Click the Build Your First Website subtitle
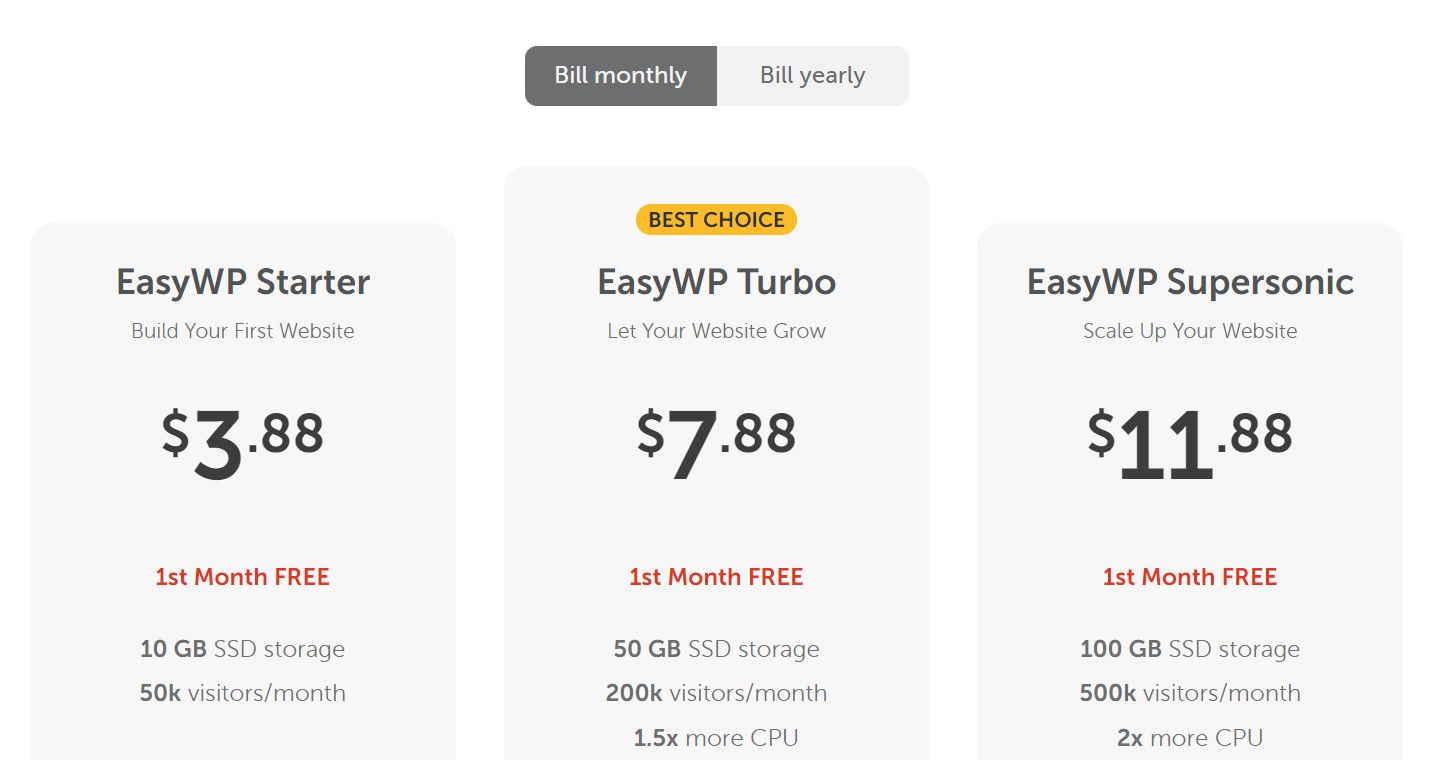The height and width of the screenshot is (760, 1443). click(x=243, y=331)
